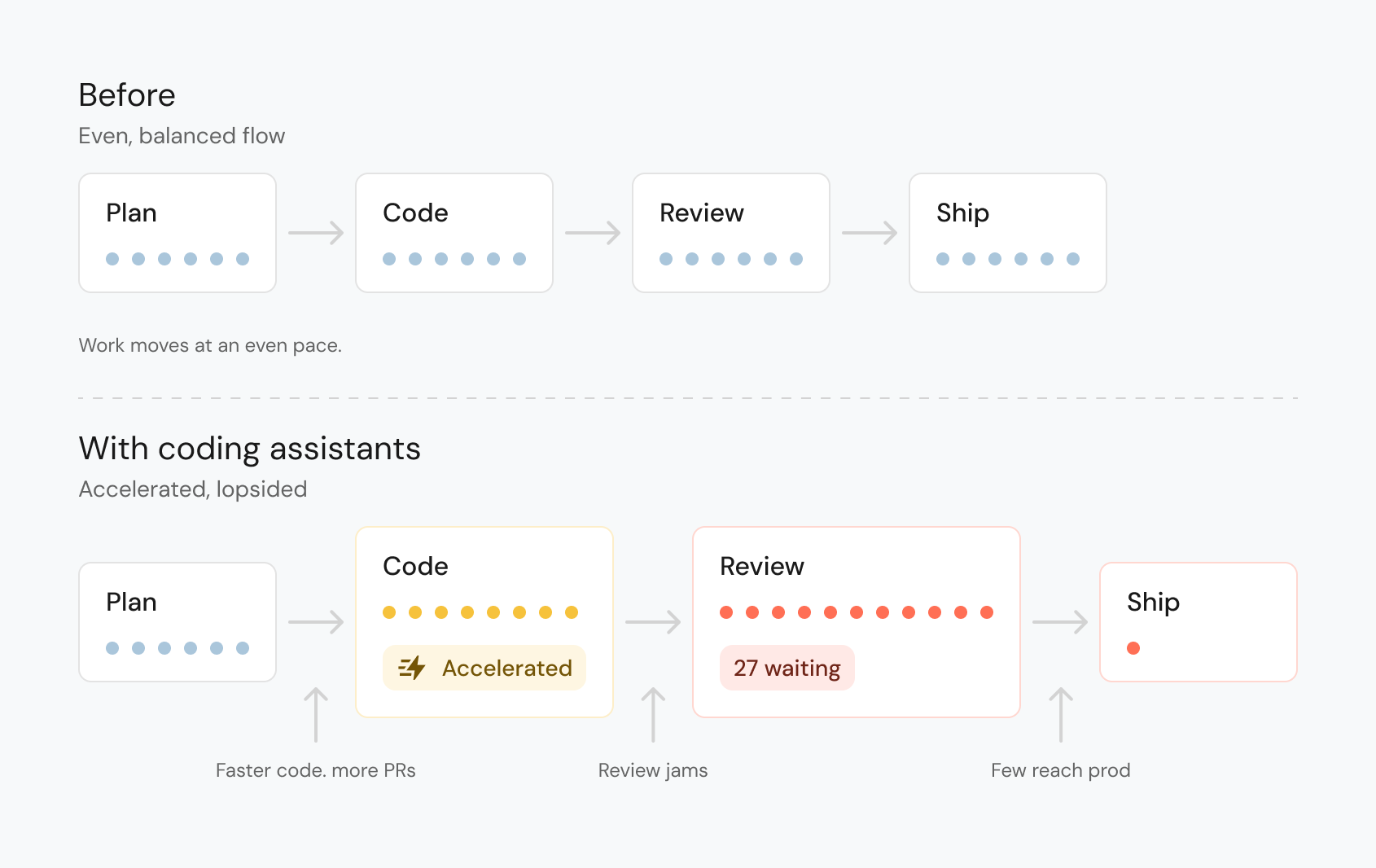The width and height of the screenshot is (1376, 868).
Task: Select the Before row Plan card title
Action: (x=131, y=213)
